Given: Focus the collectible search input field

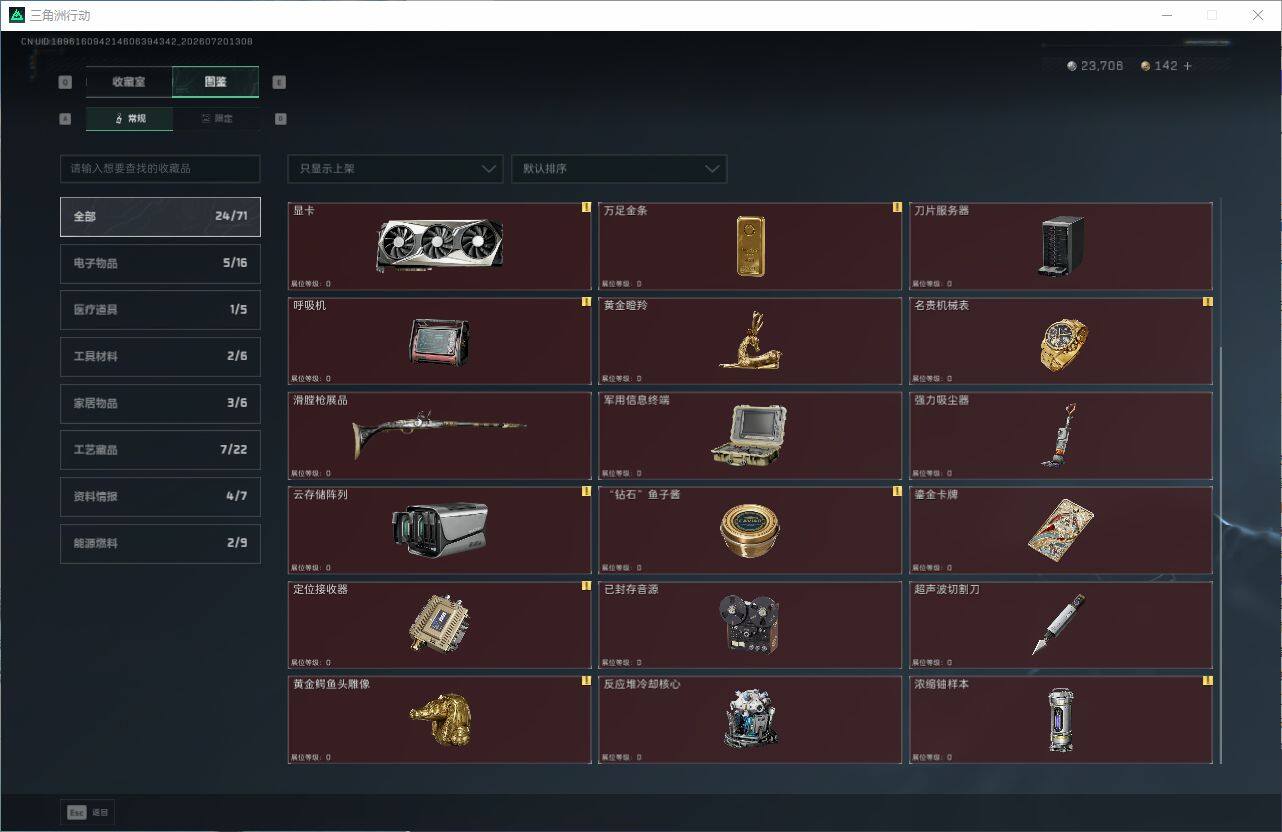Looking at the screenshot, I should [x=160, y=168].
